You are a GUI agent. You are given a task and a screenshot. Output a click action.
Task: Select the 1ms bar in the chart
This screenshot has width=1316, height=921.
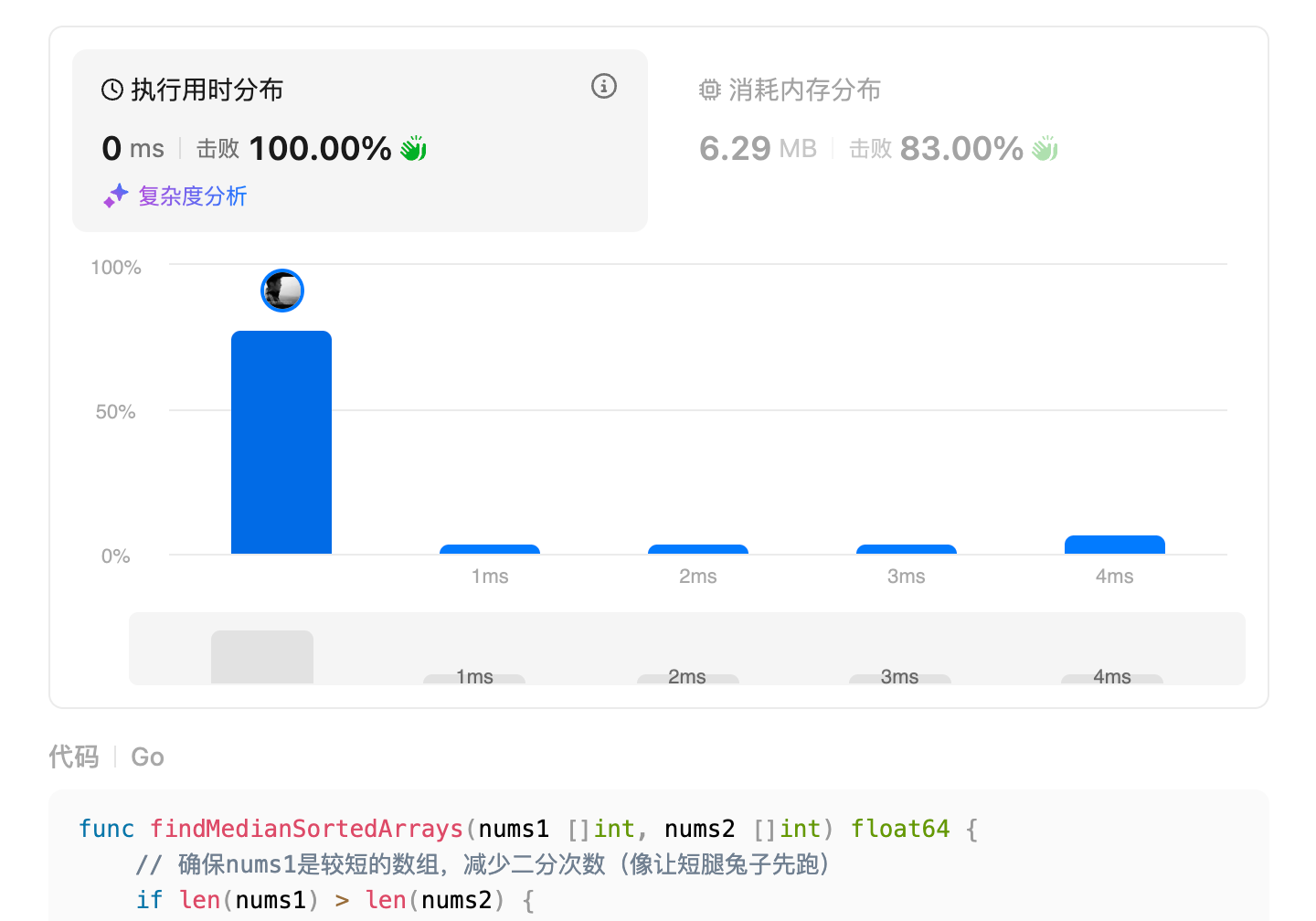pyautogui.click(x=490, y=549)
